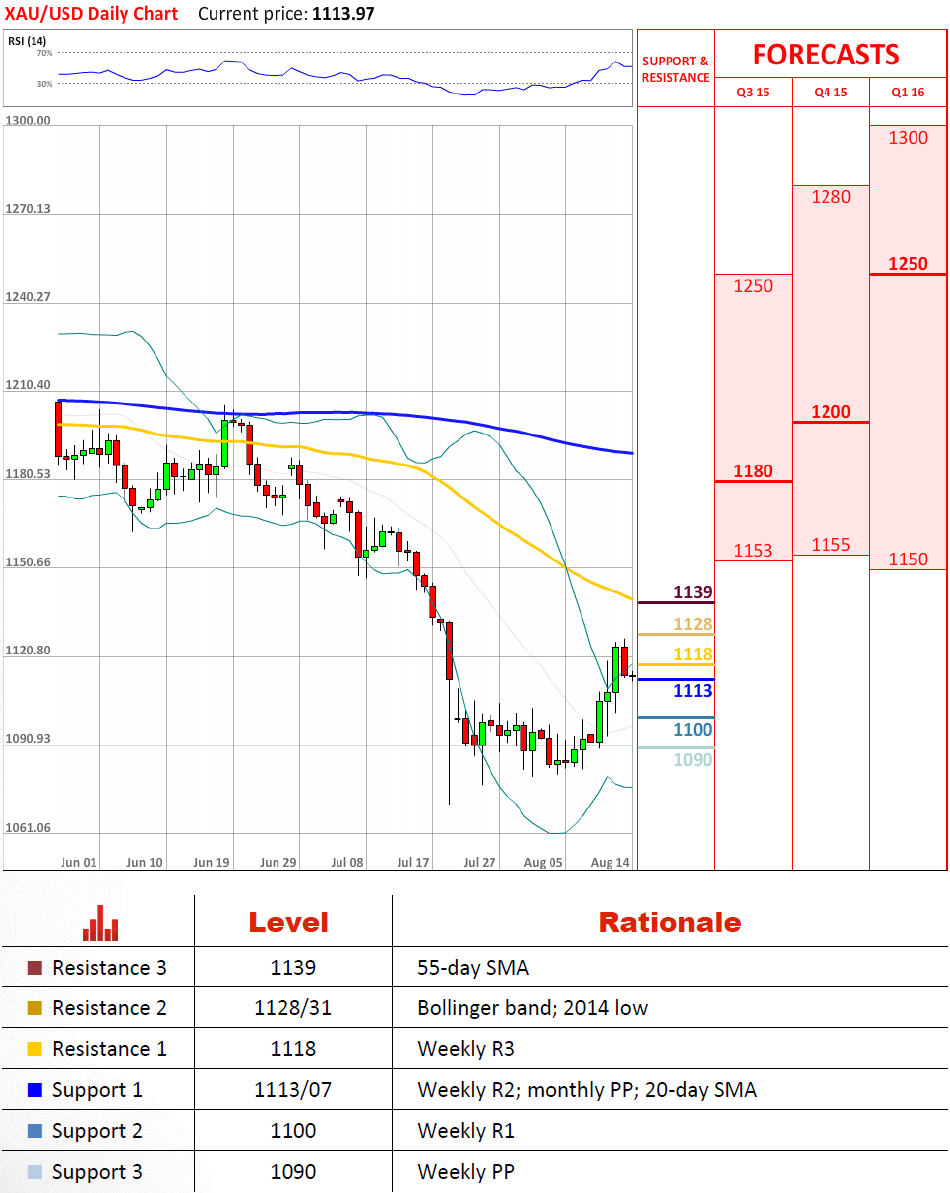Click the RSI (14) indicator label
This screenshot has height=1193, width=950.
[x=27, y=41]
